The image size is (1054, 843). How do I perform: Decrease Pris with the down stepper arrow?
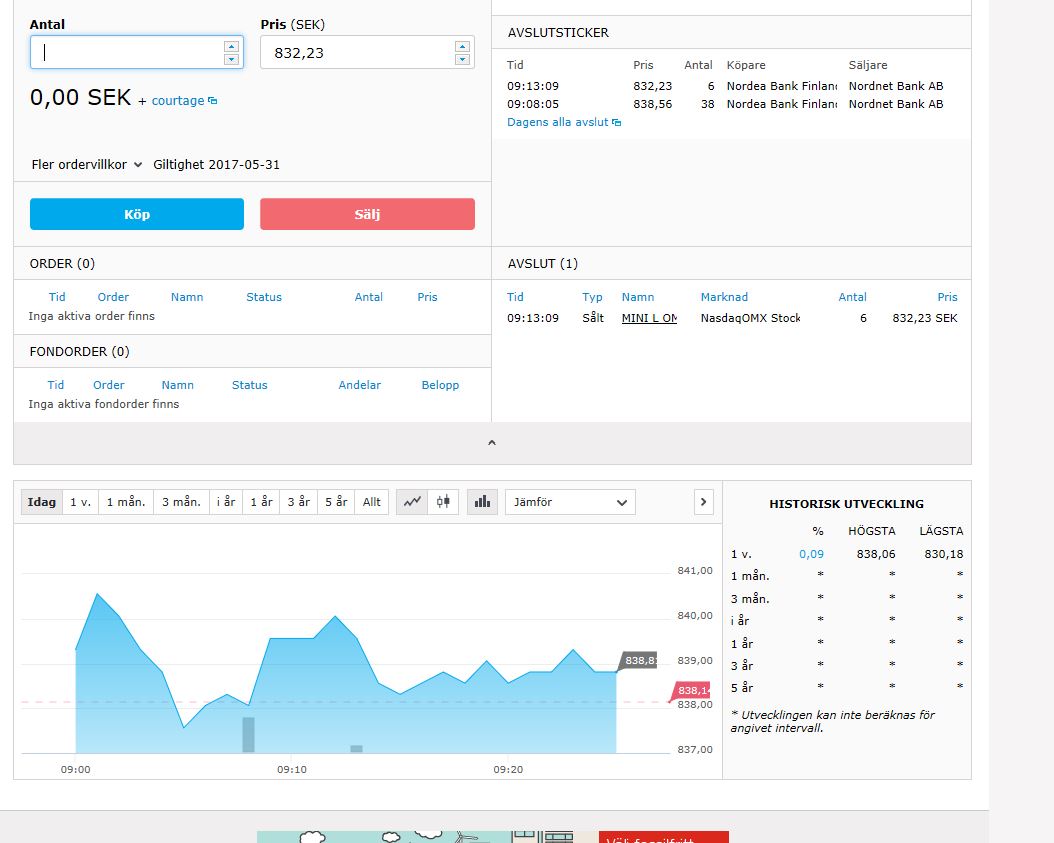[462, 59]
